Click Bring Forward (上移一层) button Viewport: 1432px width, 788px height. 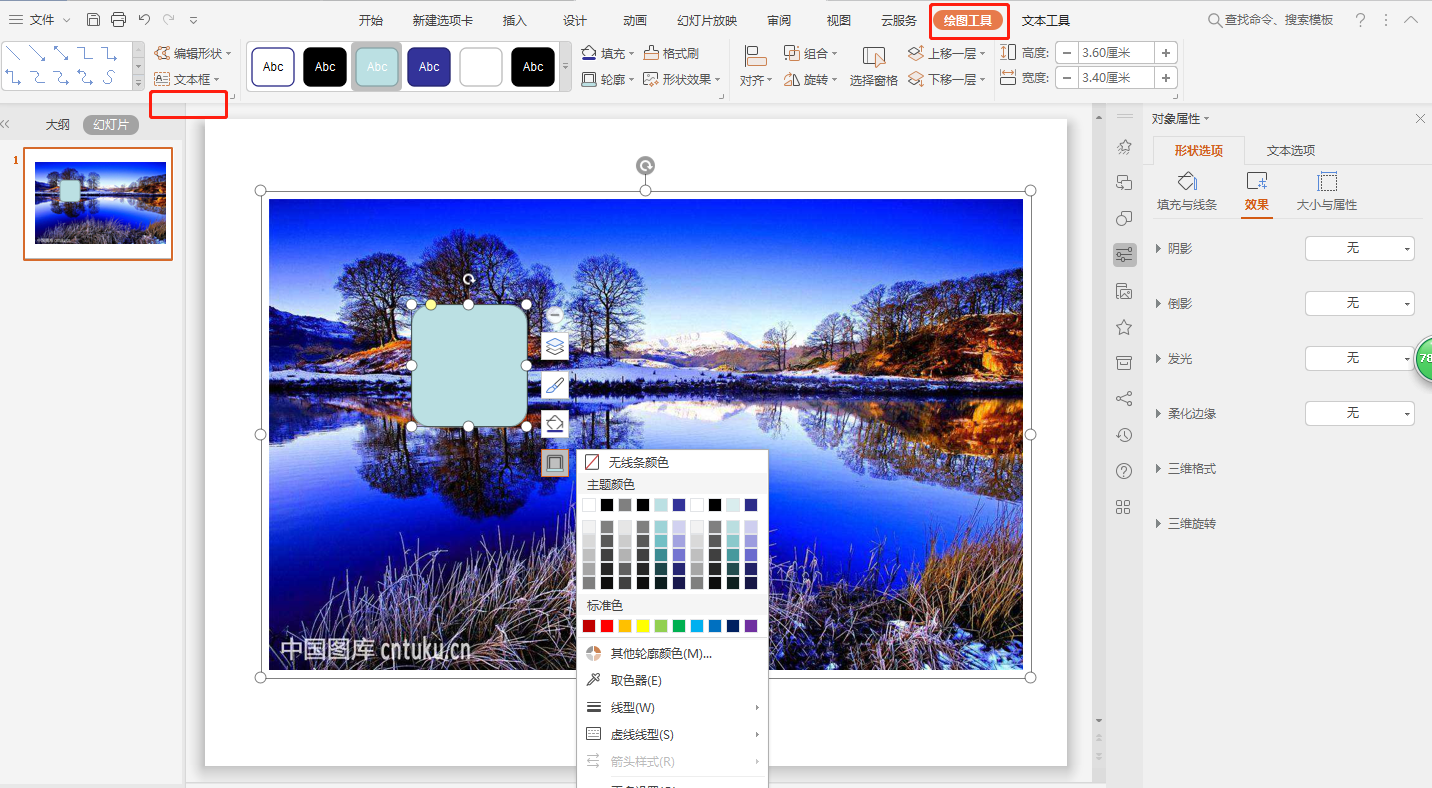947,53
